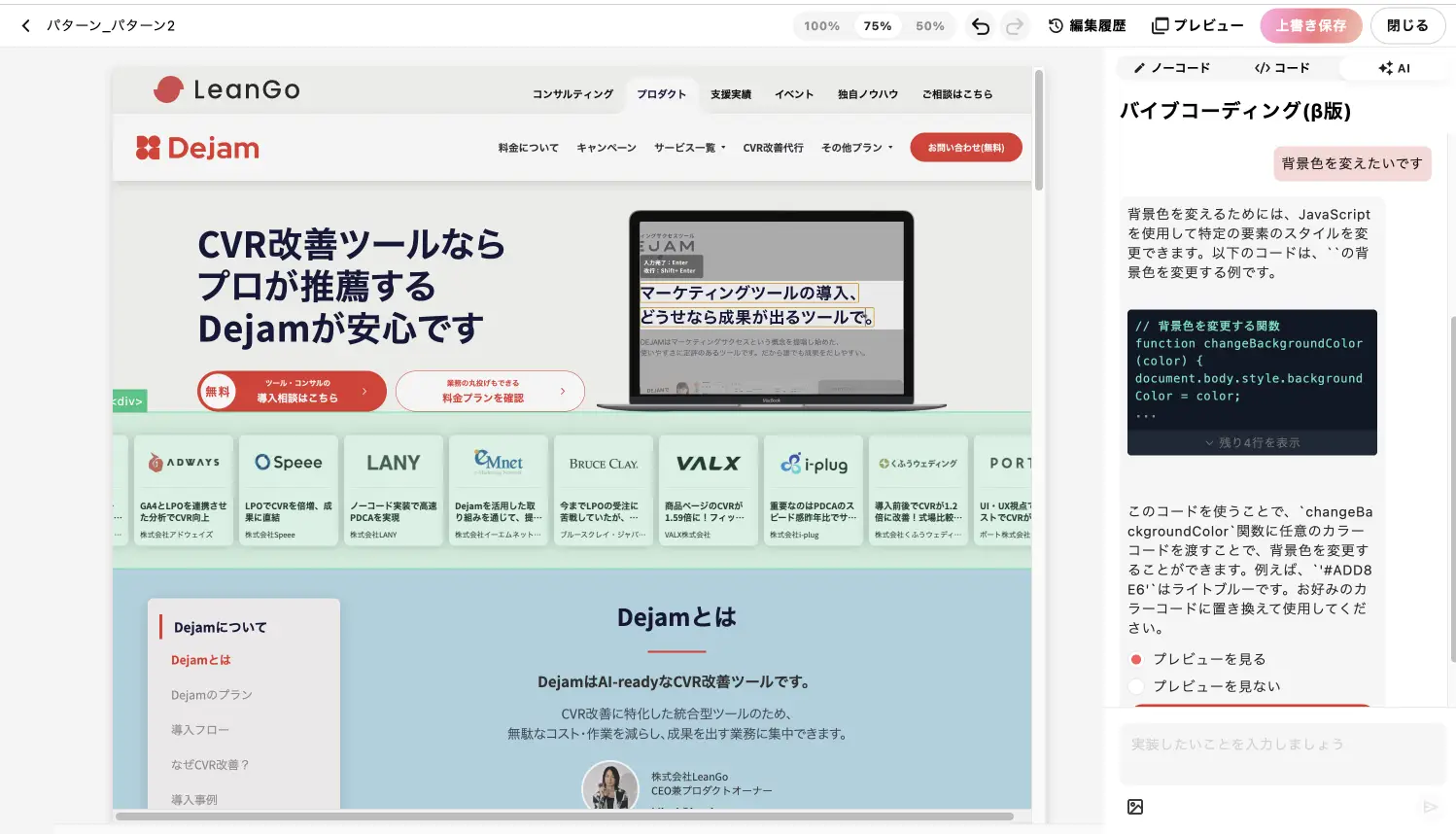Jump to なぜCVR改善？ in the sidebar
The image size is (1456, 834).
click(x=210, y=765)
